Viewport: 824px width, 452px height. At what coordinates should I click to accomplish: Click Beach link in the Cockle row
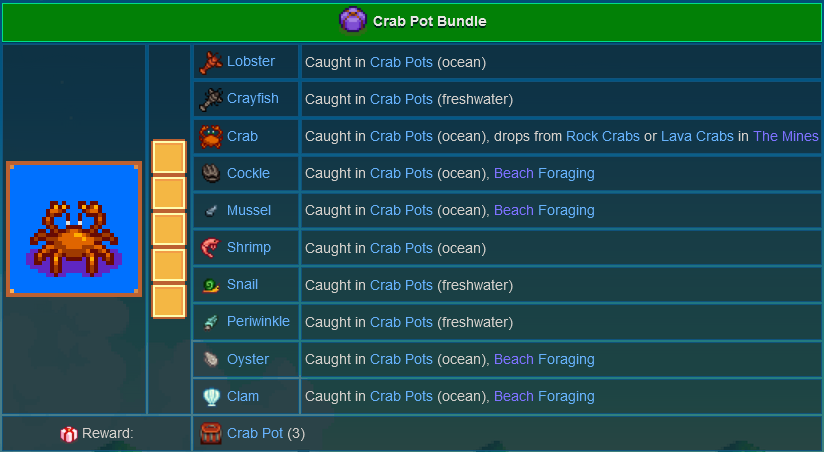pos(514,173)
